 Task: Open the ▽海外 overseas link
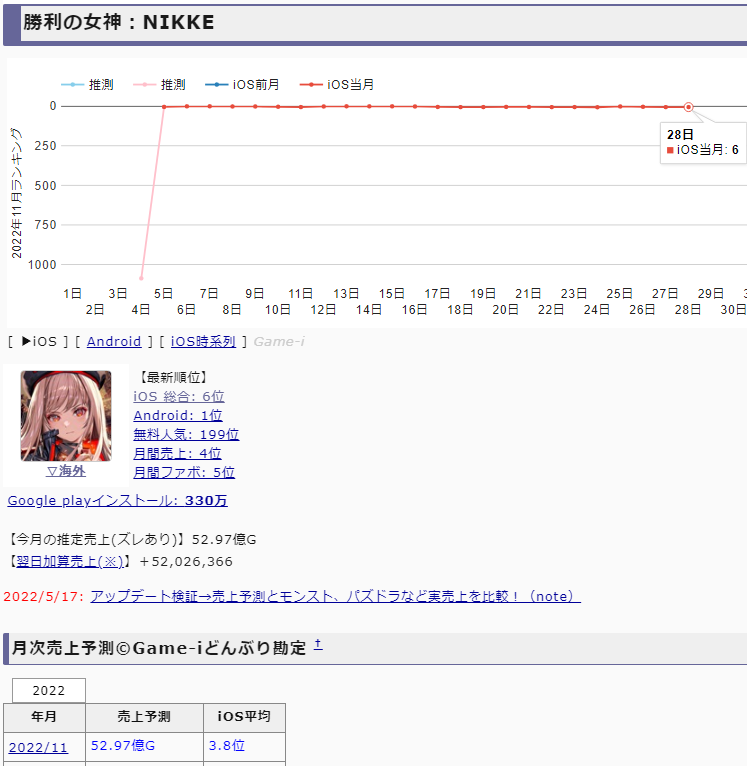tap(66, 471)
